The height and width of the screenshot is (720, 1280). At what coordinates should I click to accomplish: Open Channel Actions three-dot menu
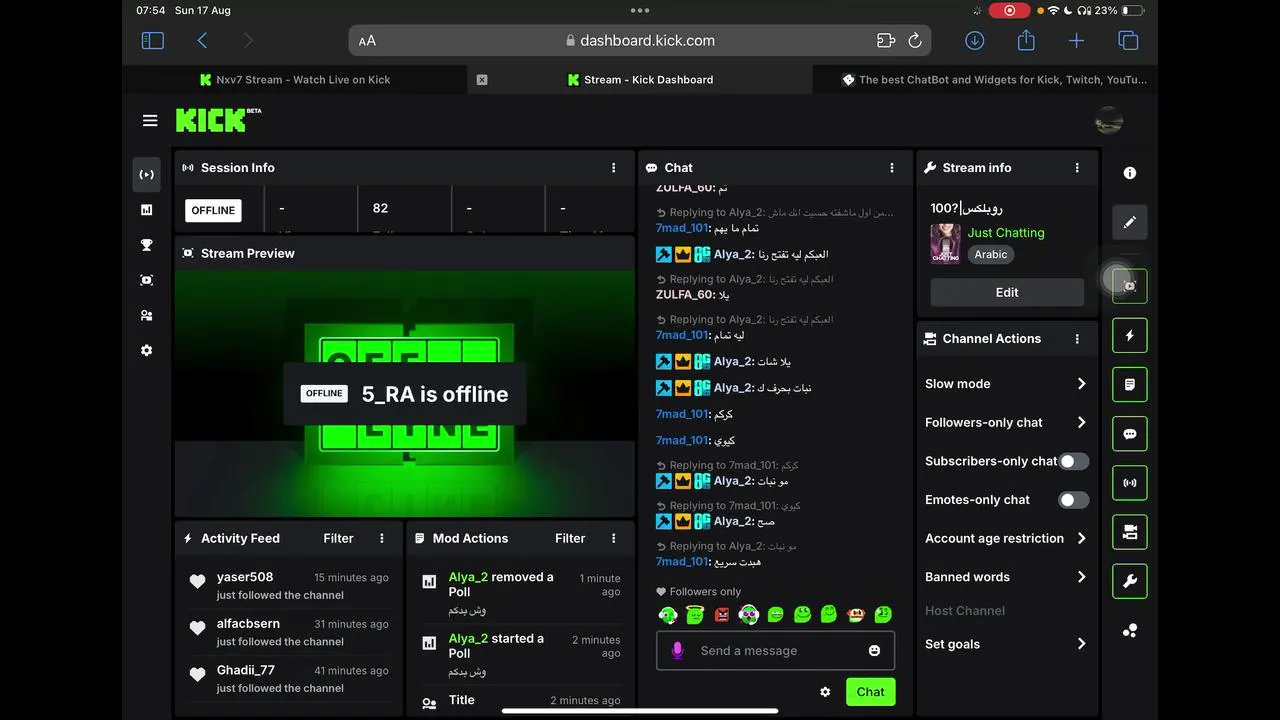click(1077, 339)
